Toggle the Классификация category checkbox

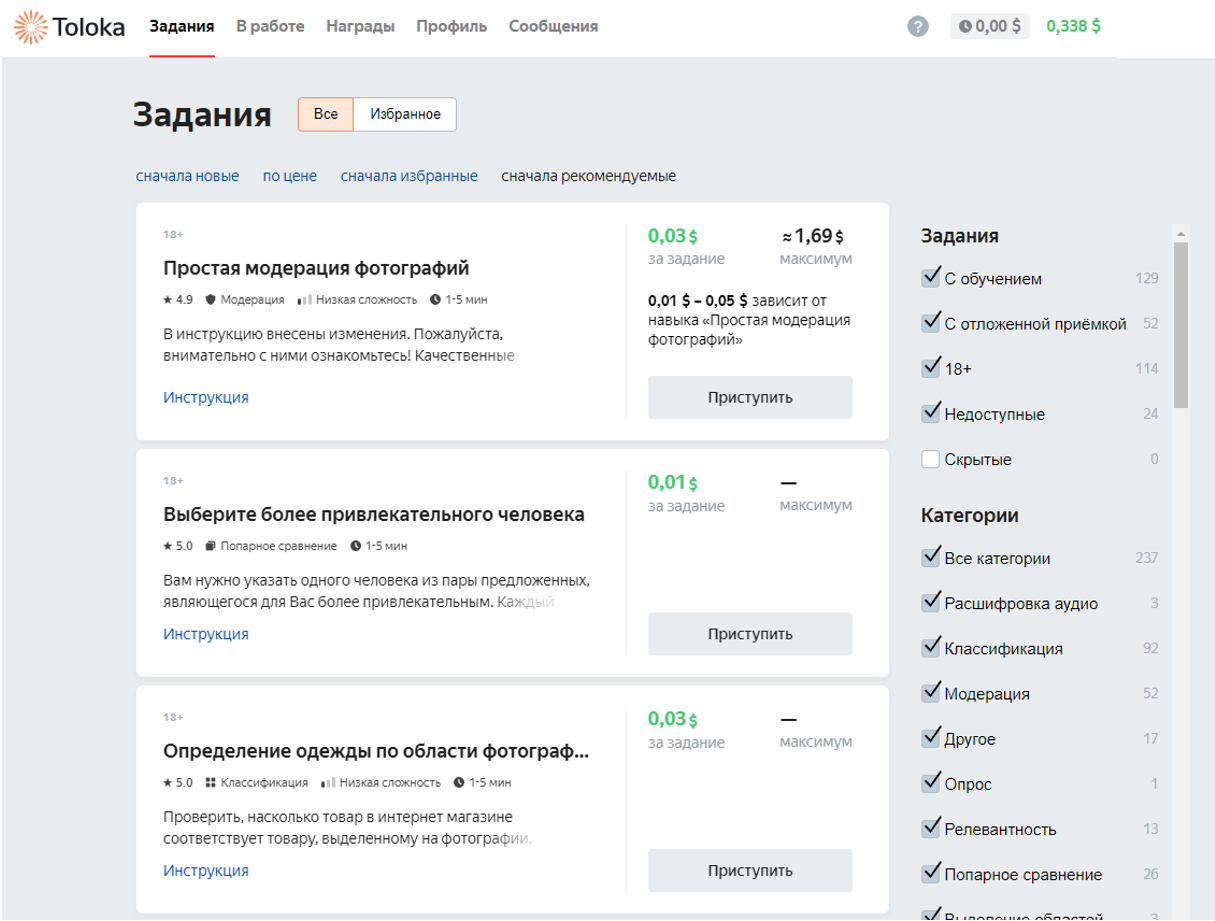tap(930, 648)
